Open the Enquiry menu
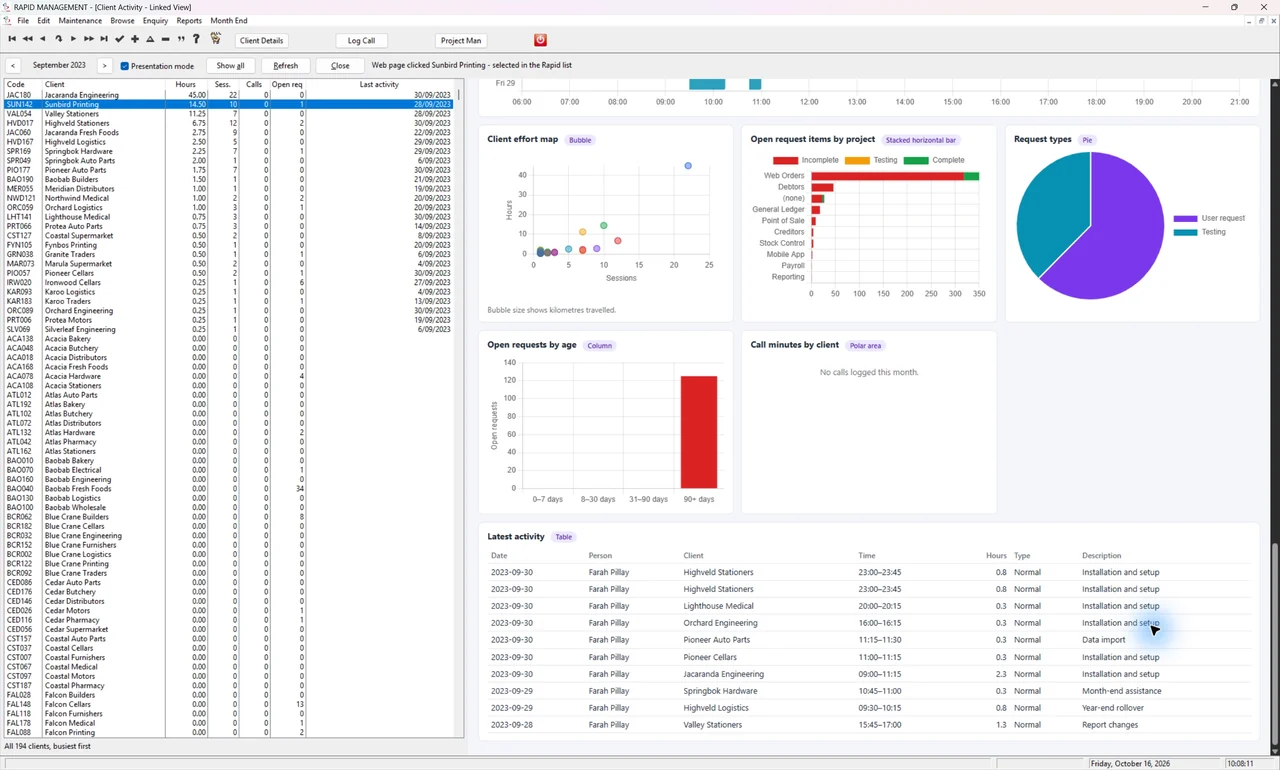1280x770 pixels. coord(155,20)
